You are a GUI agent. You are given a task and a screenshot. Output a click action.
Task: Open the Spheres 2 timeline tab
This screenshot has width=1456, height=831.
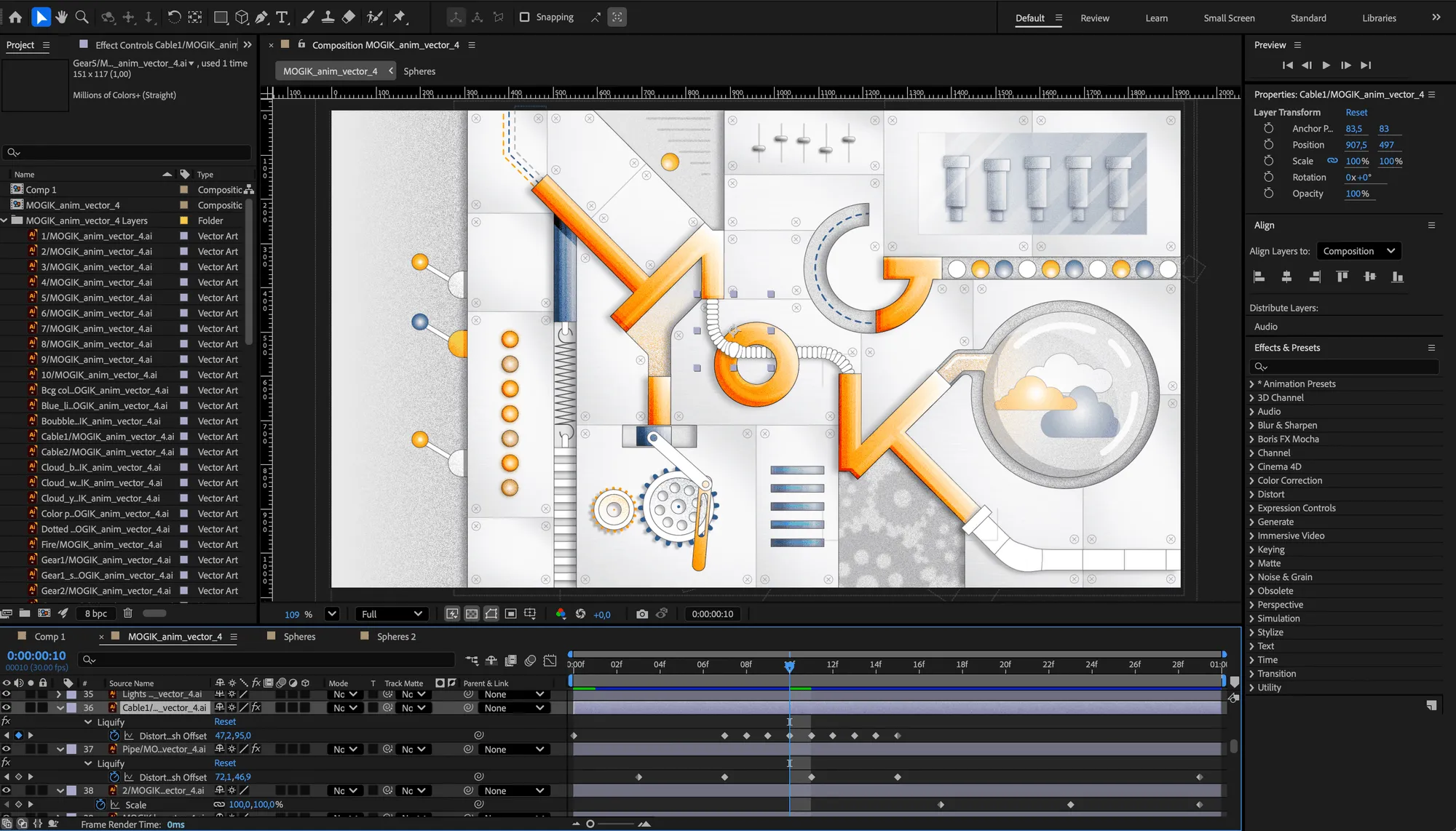[x=396, y=637]
